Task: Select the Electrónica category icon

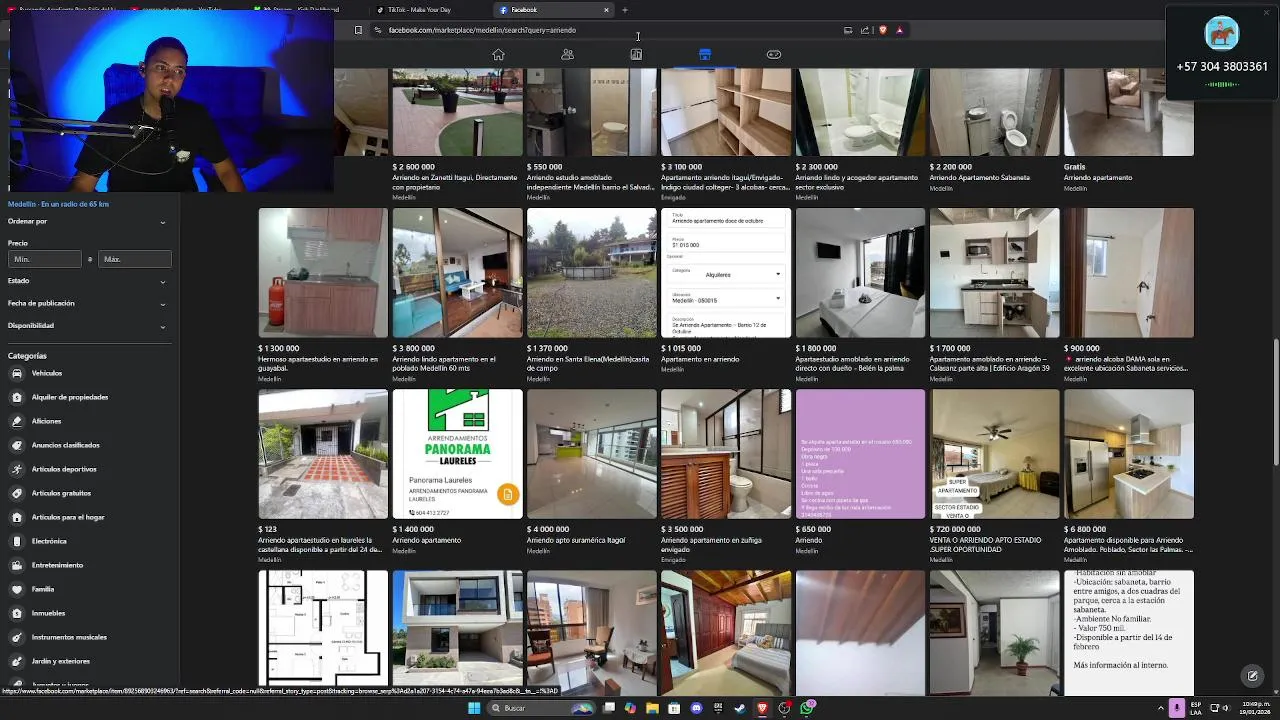Action: point(17,541)
